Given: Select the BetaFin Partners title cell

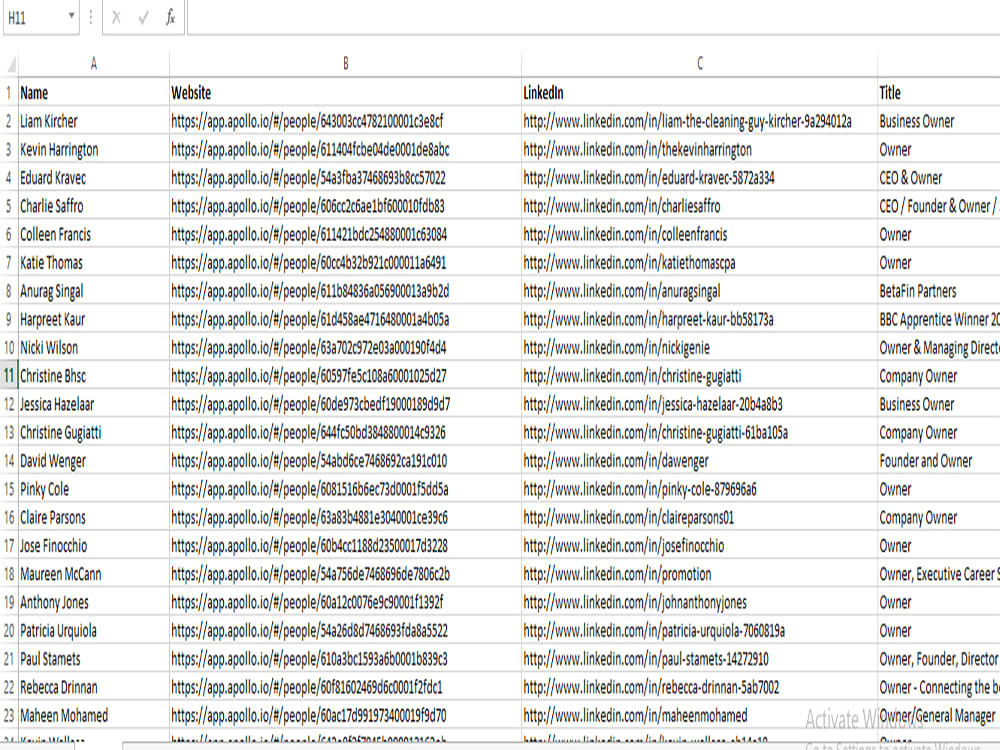Looking at the screenshot, I should [x=939, y=291].
